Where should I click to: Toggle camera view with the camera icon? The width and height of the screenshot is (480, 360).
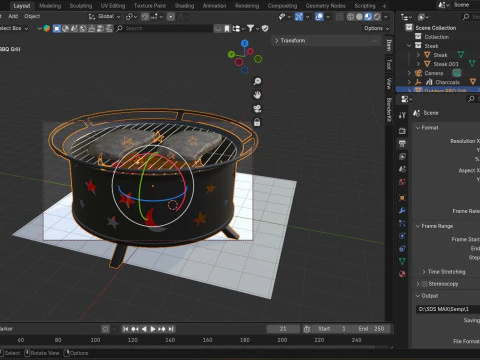[257, 109]
